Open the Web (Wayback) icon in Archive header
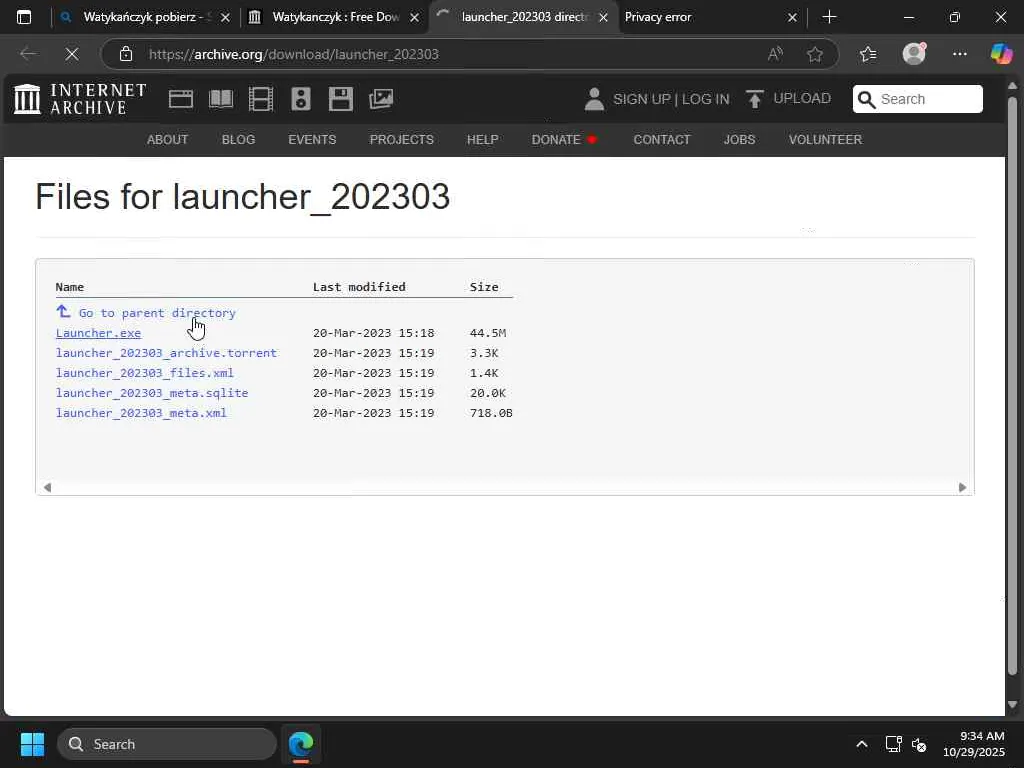 pyautogui.click(x=181, y=99)
